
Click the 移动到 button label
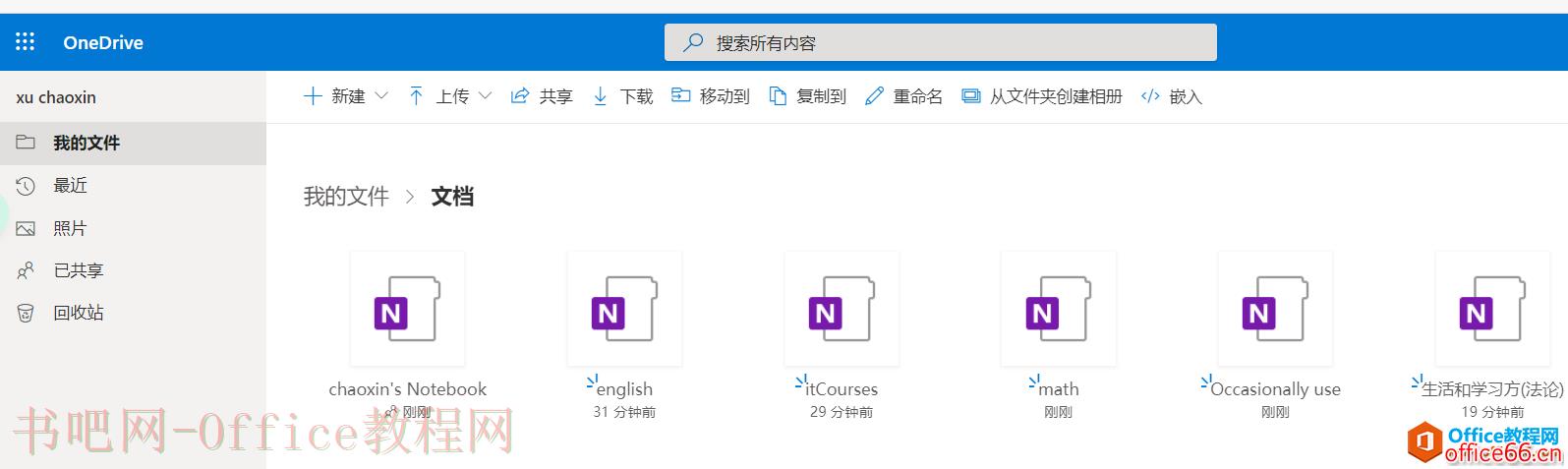pos(725,96)
